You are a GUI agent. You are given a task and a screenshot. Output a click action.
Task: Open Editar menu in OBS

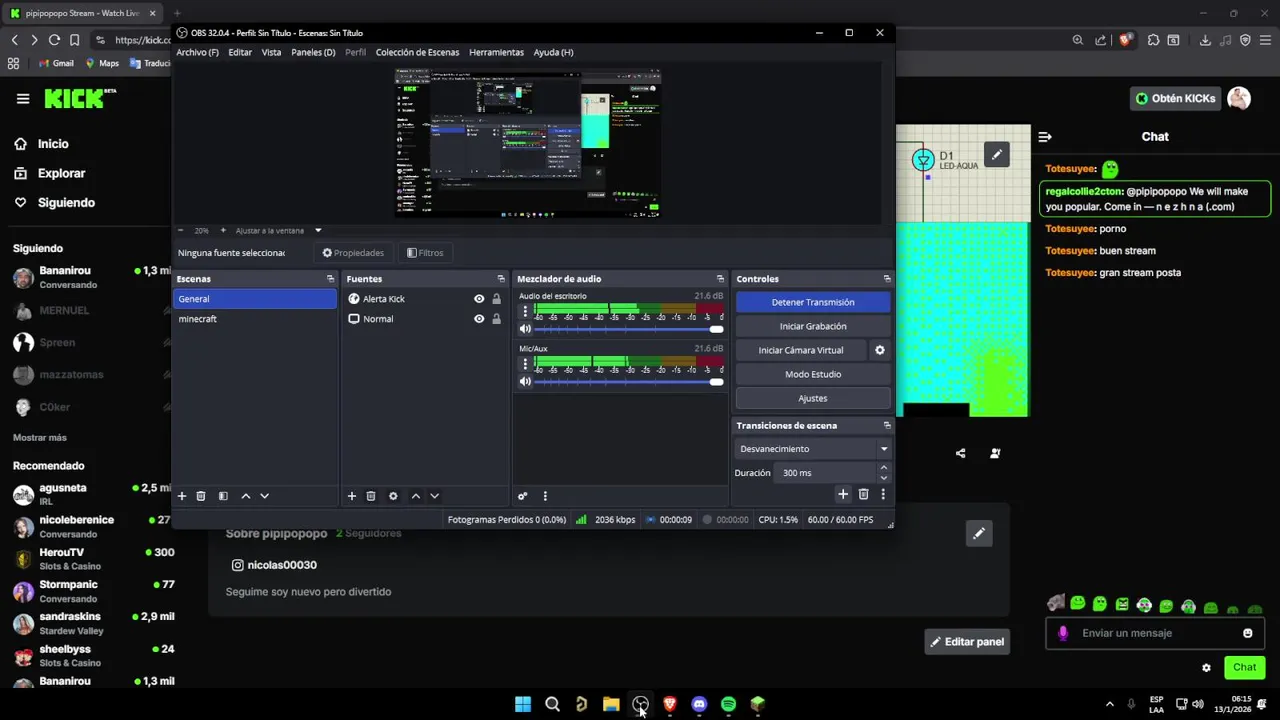coord(240,52)
